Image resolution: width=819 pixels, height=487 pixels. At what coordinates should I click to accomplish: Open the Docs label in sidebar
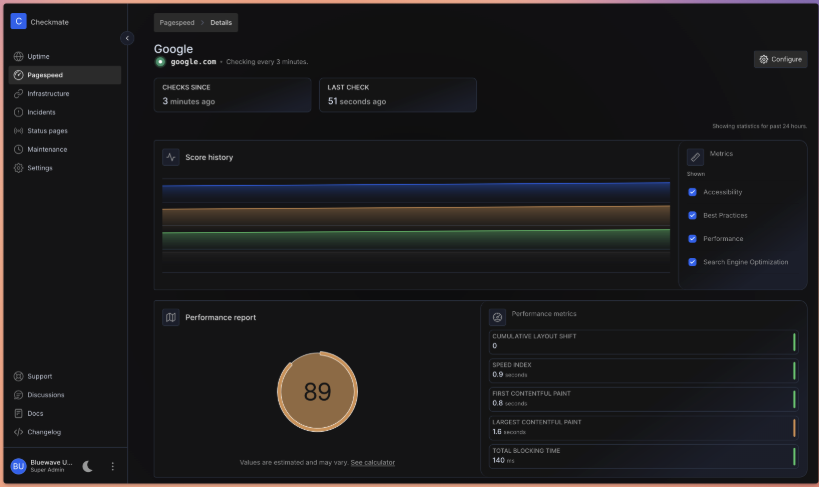tap(36, 413)
